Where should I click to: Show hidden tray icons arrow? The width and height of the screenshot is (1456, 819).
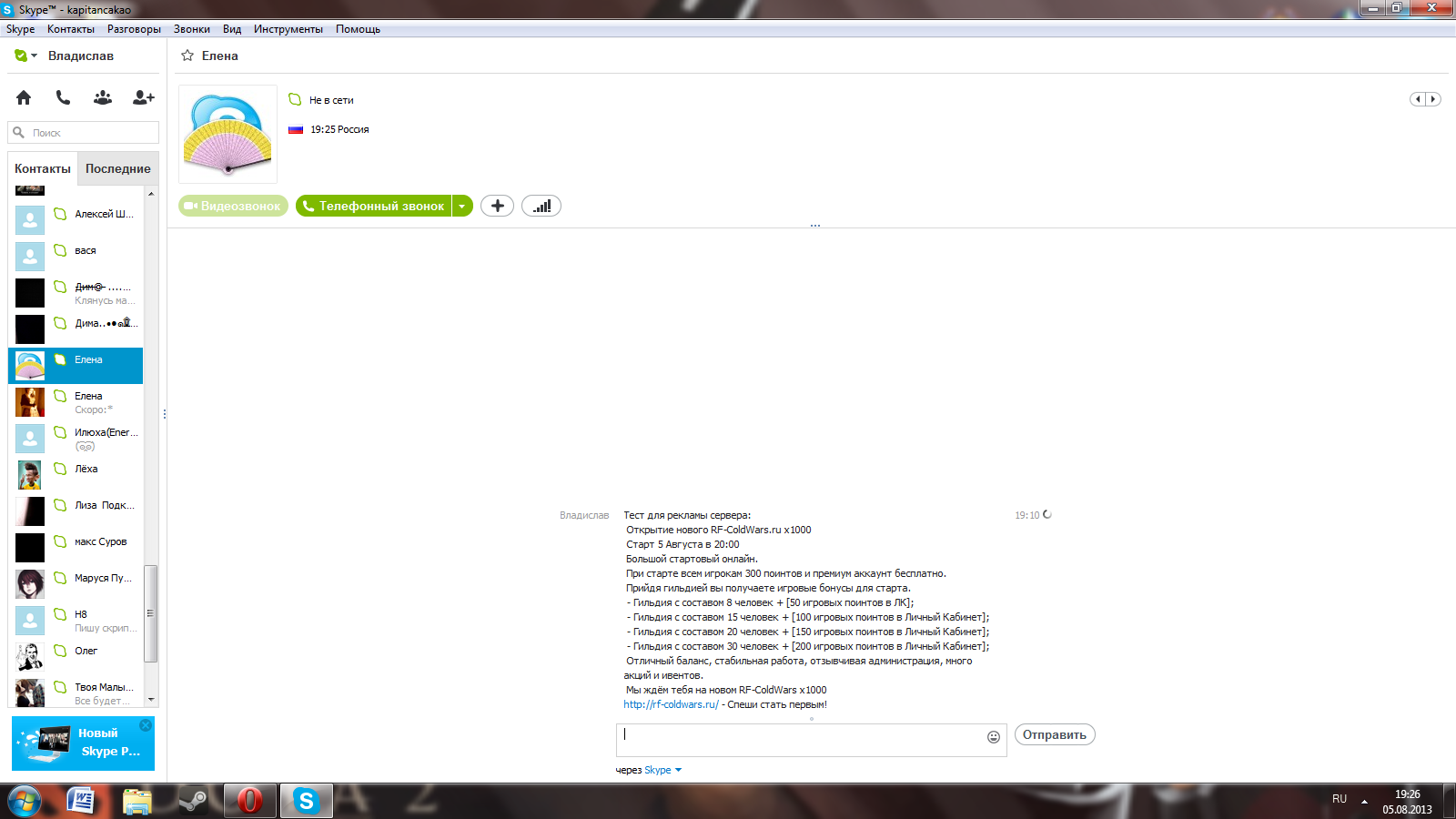coord(1364,802)
